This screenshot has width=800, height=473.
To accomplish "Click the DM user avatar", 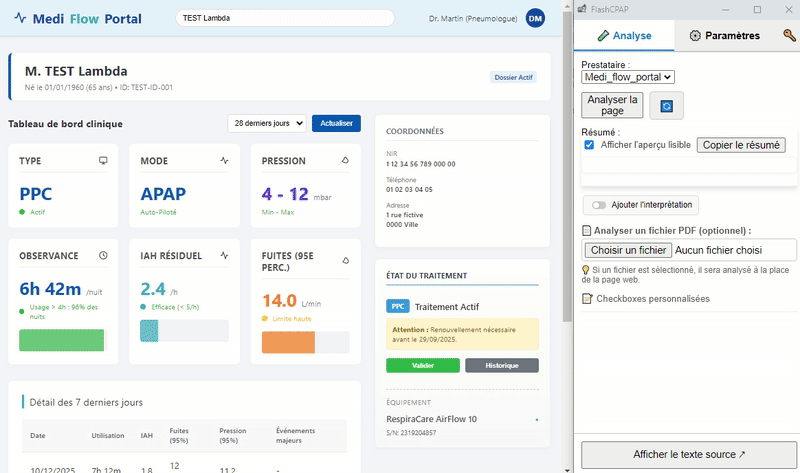I will pos(535,19).
